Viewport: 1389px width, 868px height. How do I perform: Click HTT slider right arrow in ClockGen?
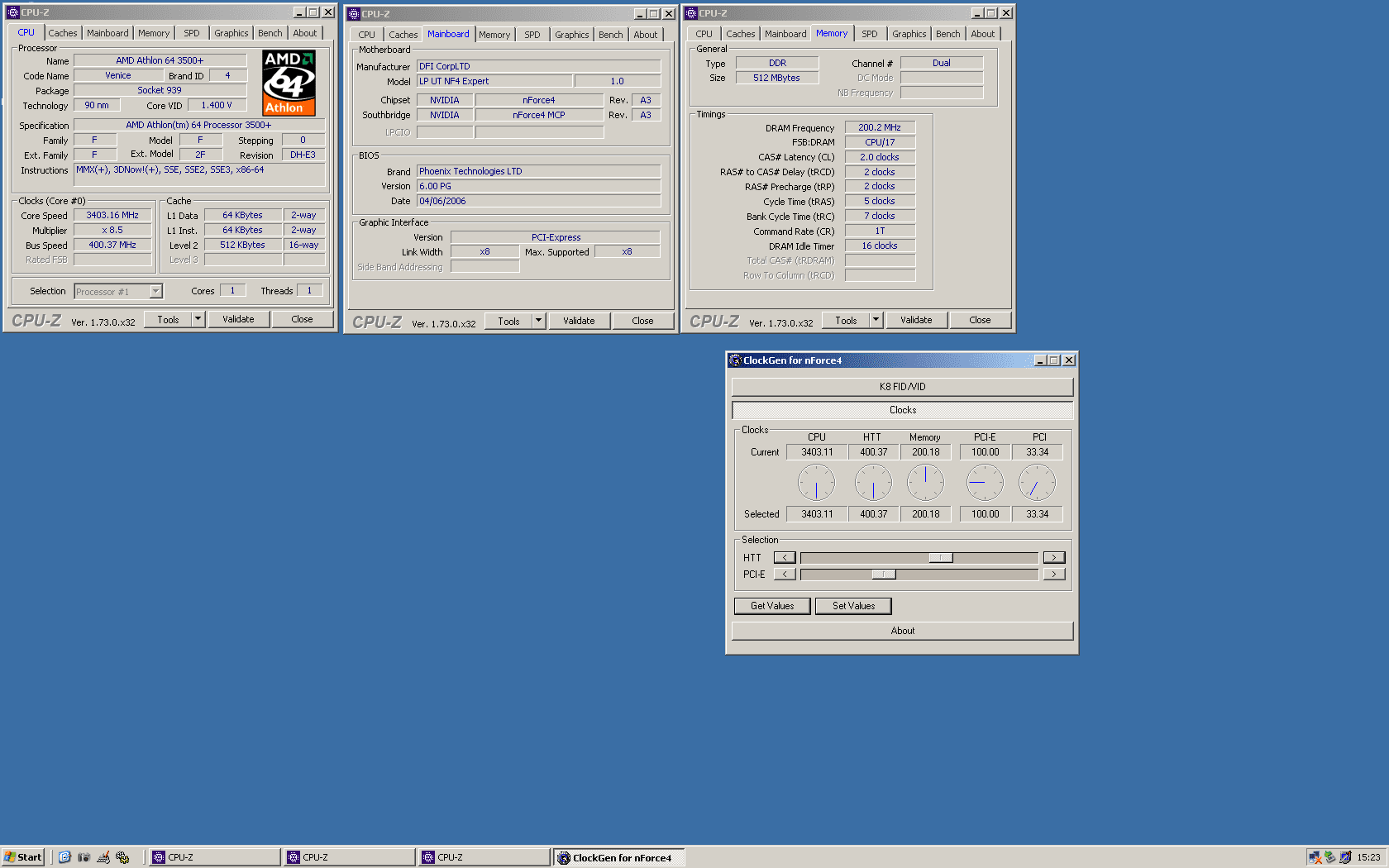click(1054, 558)
